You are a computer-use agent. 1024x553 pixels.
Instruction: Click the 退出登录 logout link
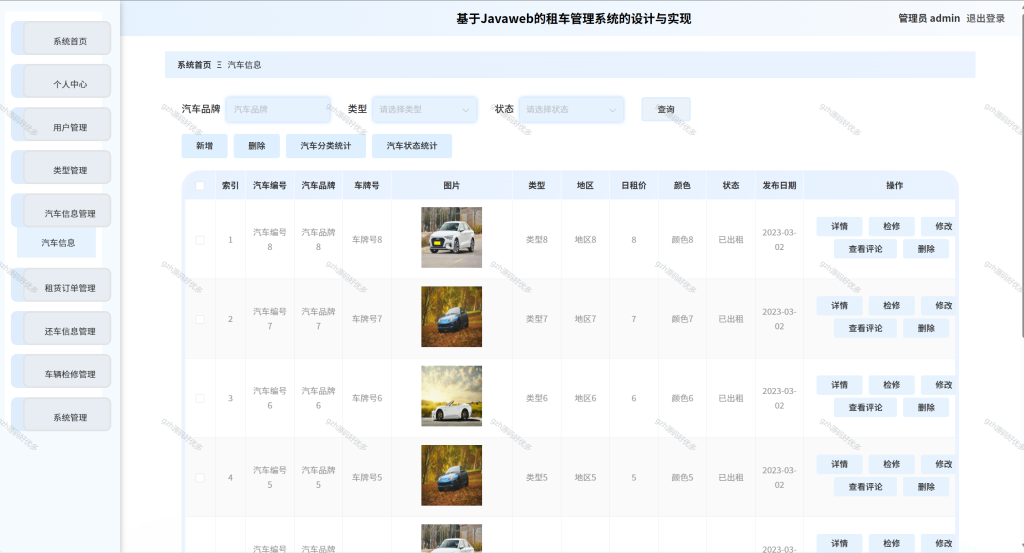985,18
